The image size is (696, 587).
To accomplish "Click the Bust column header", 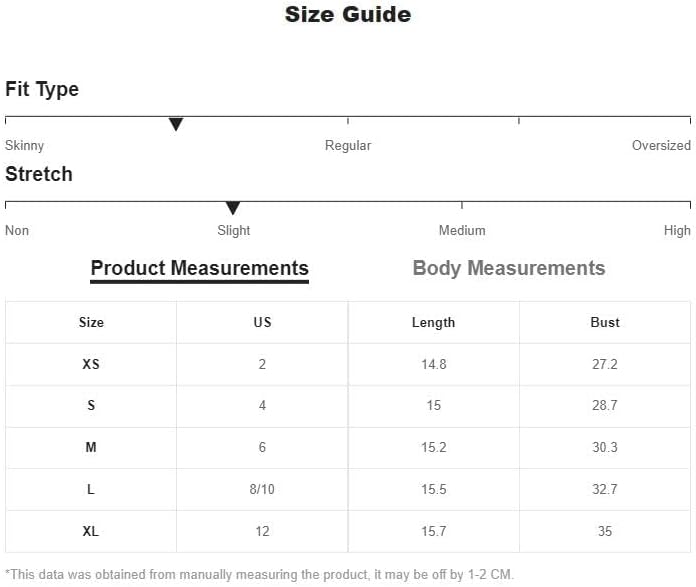I will pos(605,322).
